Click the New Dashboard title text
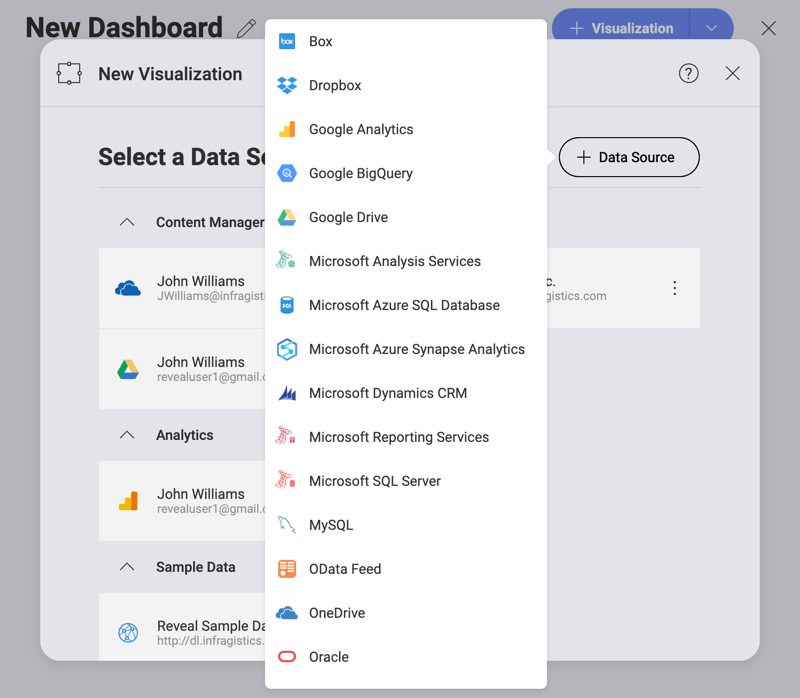The height and width of the screenshot is (698, 800). click(124, 28)
